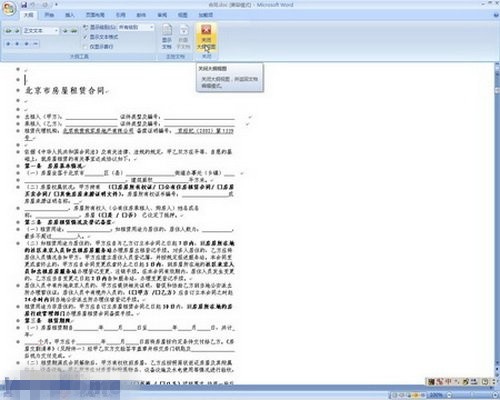500x400 pixels.
Task: Click the Collapse minus icon in the outline tools
Action: coord(35,44)
